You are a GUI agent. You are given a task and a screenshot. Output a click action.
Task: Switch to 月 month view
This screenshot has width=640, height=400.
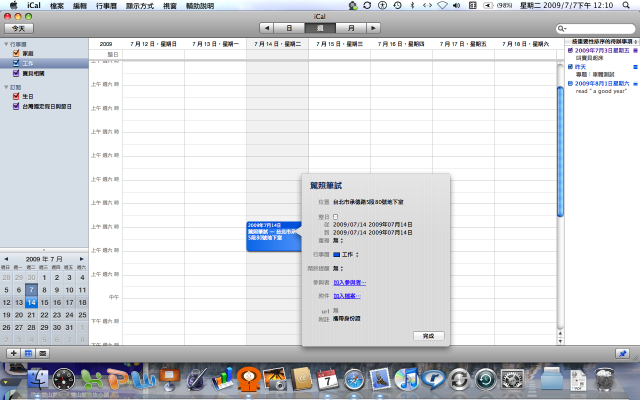coord(351,28)
